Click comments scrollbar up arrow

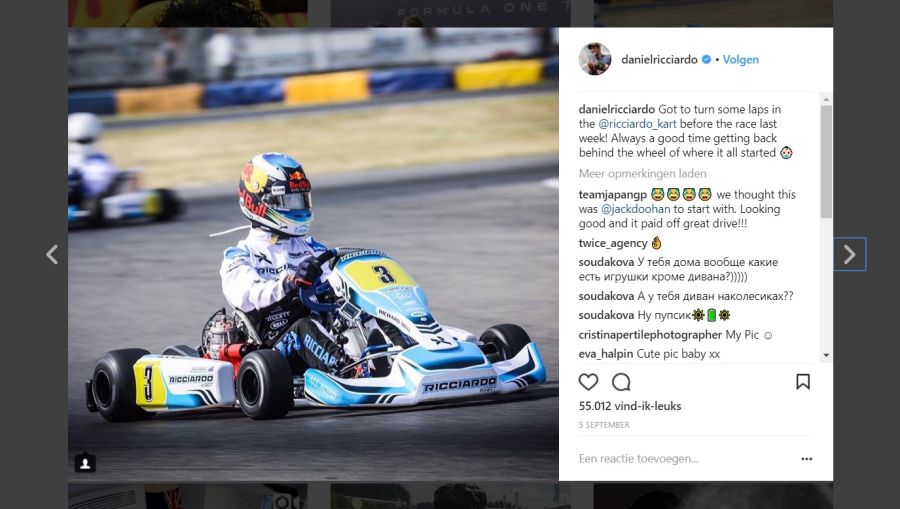(826, 99)
